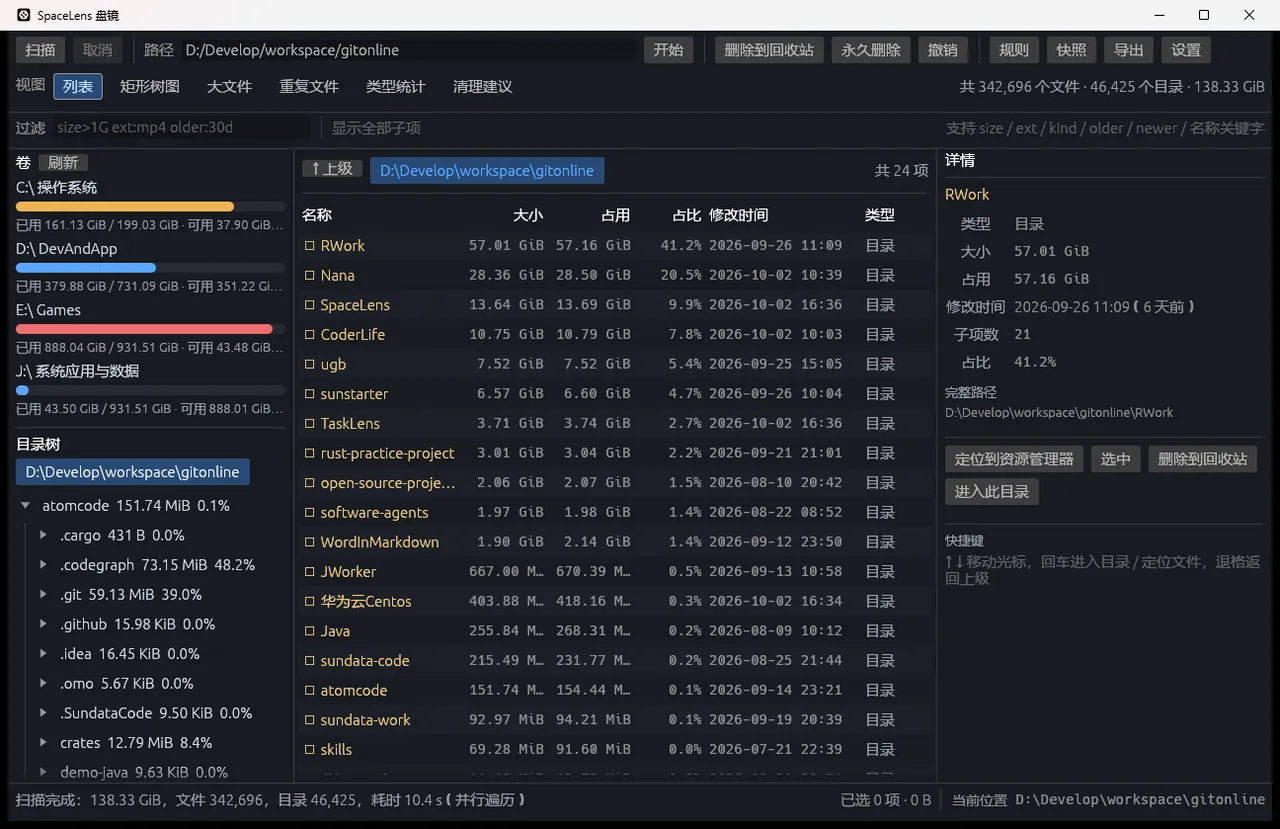Click the folder icon beside skills
The height and width of the screenshot is (829, 1280).
[x=310, y=749]
